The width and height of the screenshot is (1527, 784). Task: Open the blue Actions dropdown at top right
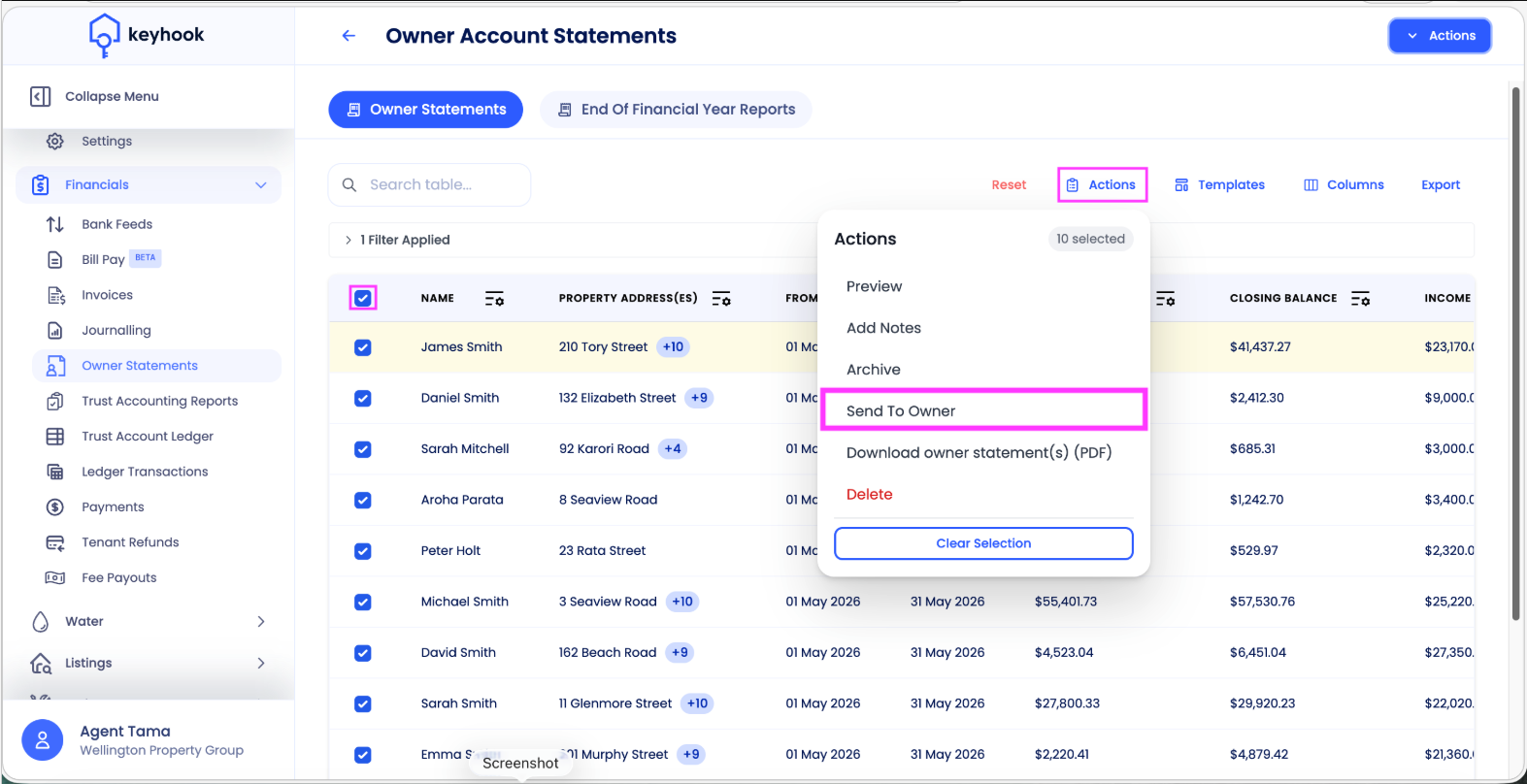point(1440,36)
